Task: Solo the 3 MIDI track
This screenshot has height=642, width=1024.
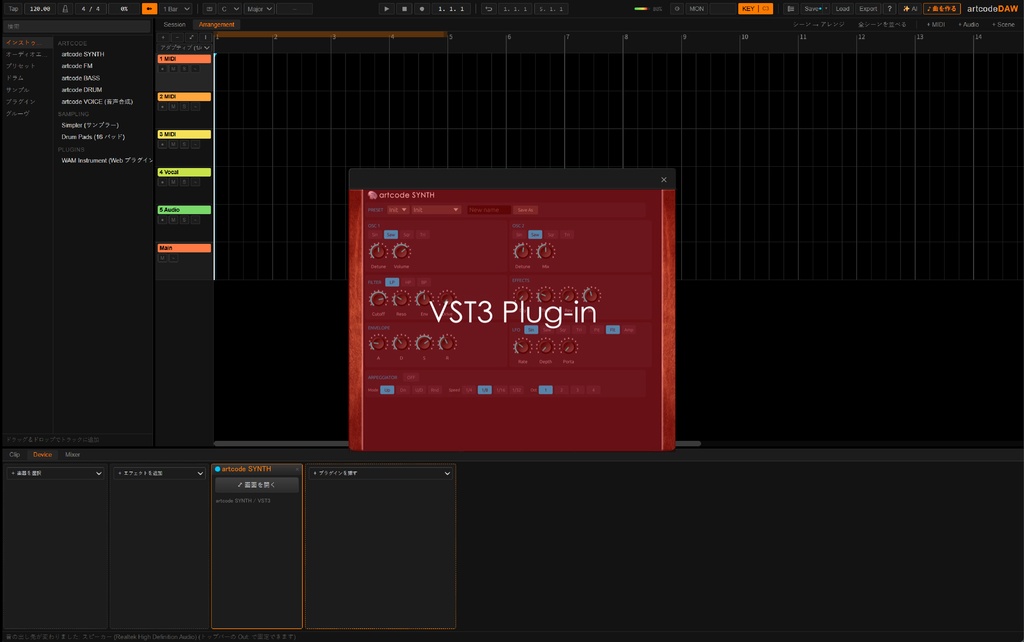Action: pos(184,144)
